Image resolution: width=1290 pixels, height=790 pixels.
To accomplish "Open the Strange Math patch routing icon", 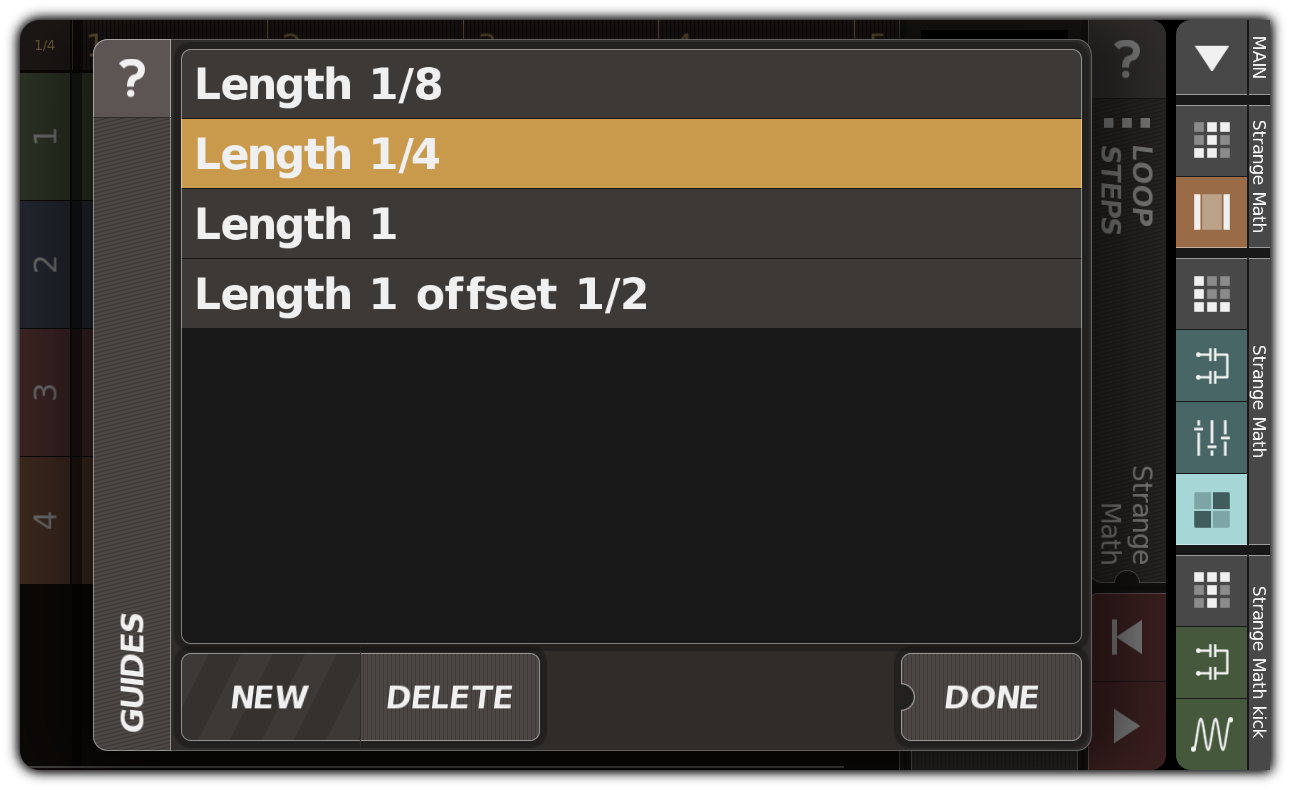I will pyautogui.click(x=1211, y=366).
